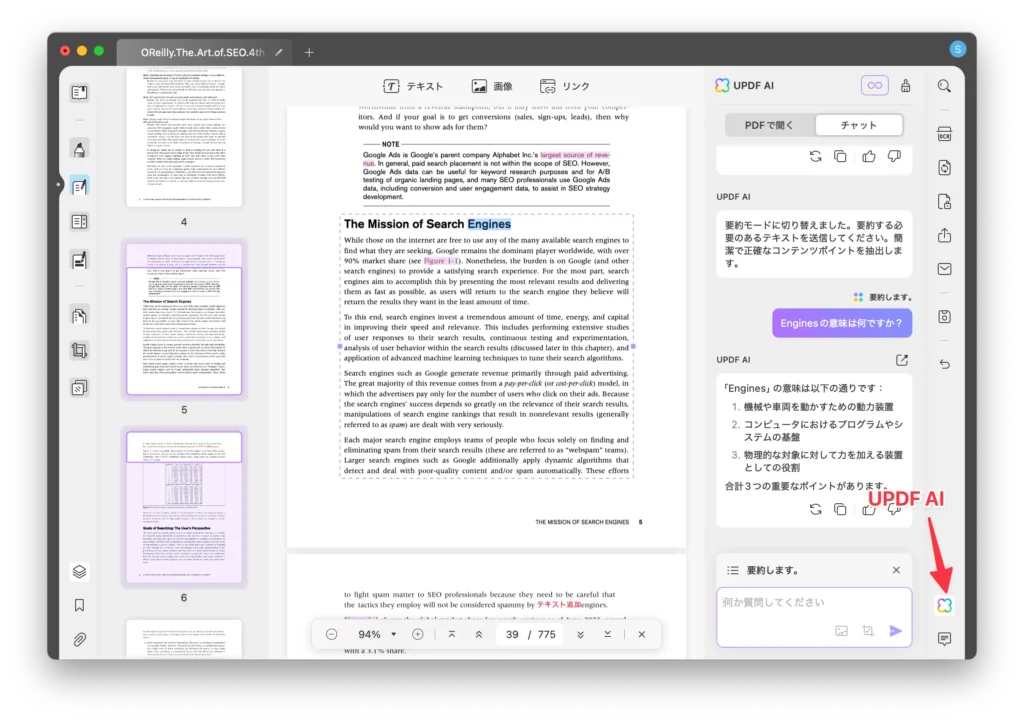This screenshot has height=722, width=1024.
Task: Switch to the PDFで聞く mode
Action: click(x=769, y=125)
